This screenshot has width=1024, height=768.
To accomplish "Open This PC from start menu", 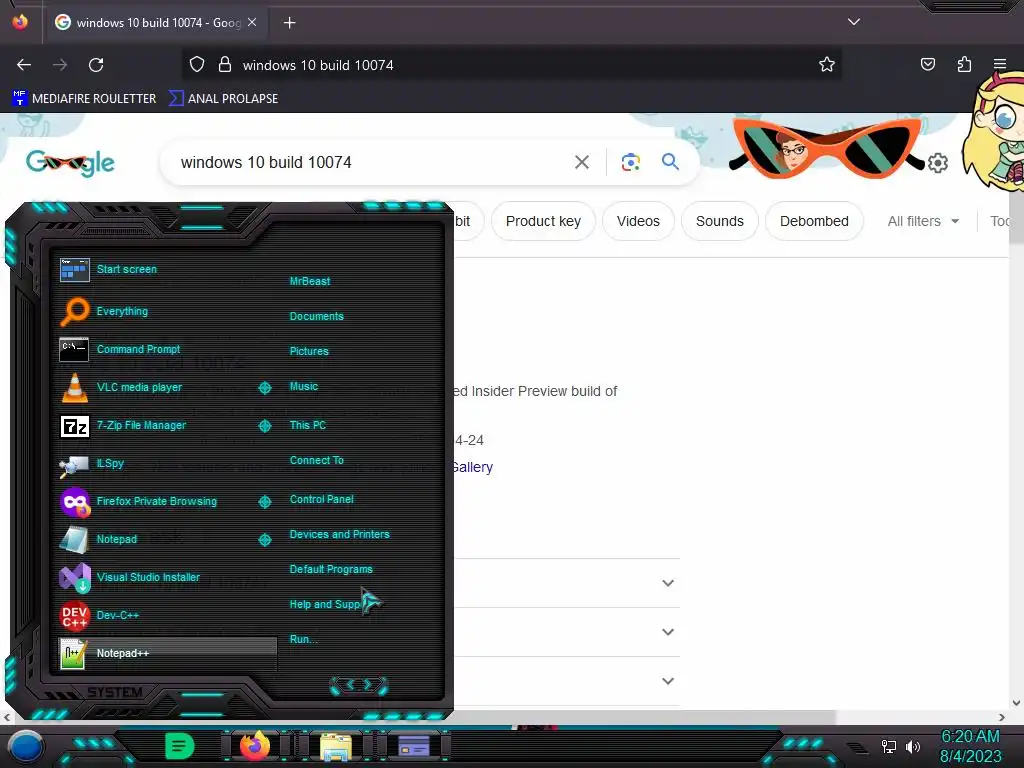I will 308,425.
